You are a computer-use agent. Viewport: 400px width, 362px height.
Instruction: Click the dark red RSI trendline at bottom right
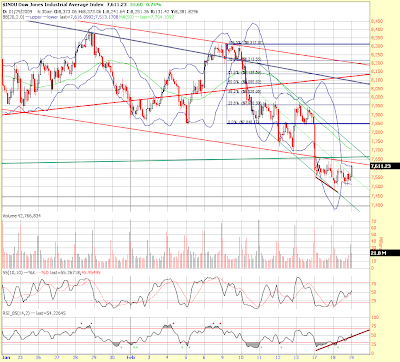pos(342,340)
